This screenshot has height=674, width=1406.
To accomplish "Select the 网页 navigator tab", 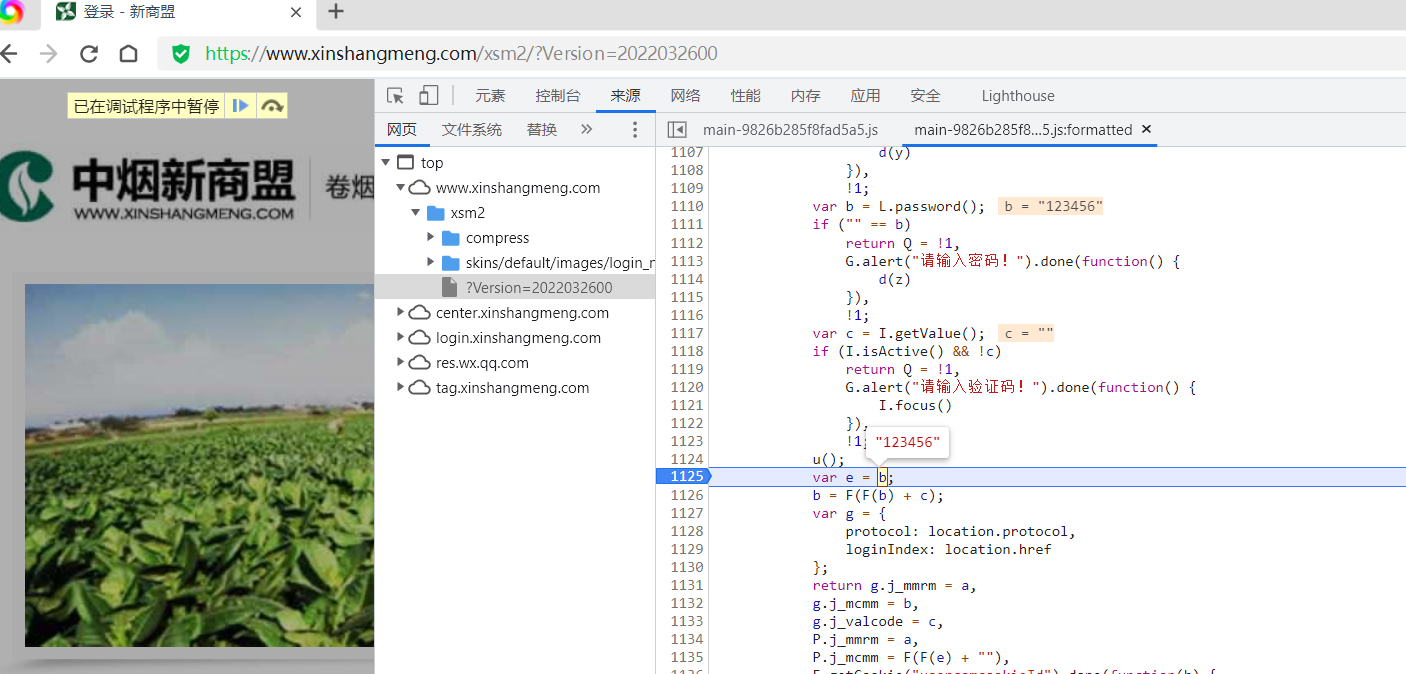I will tap(402, 129).
